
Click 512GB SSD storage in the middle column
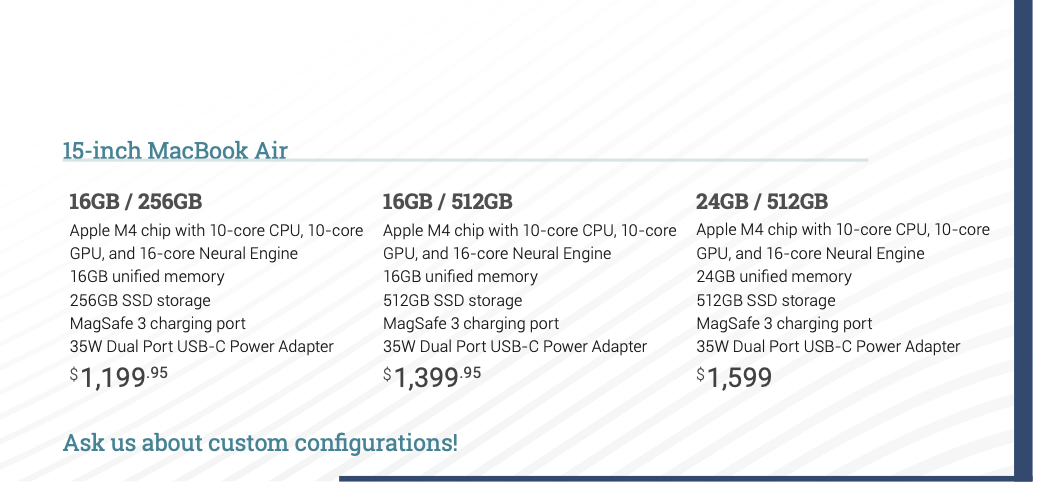coord(452,300)
